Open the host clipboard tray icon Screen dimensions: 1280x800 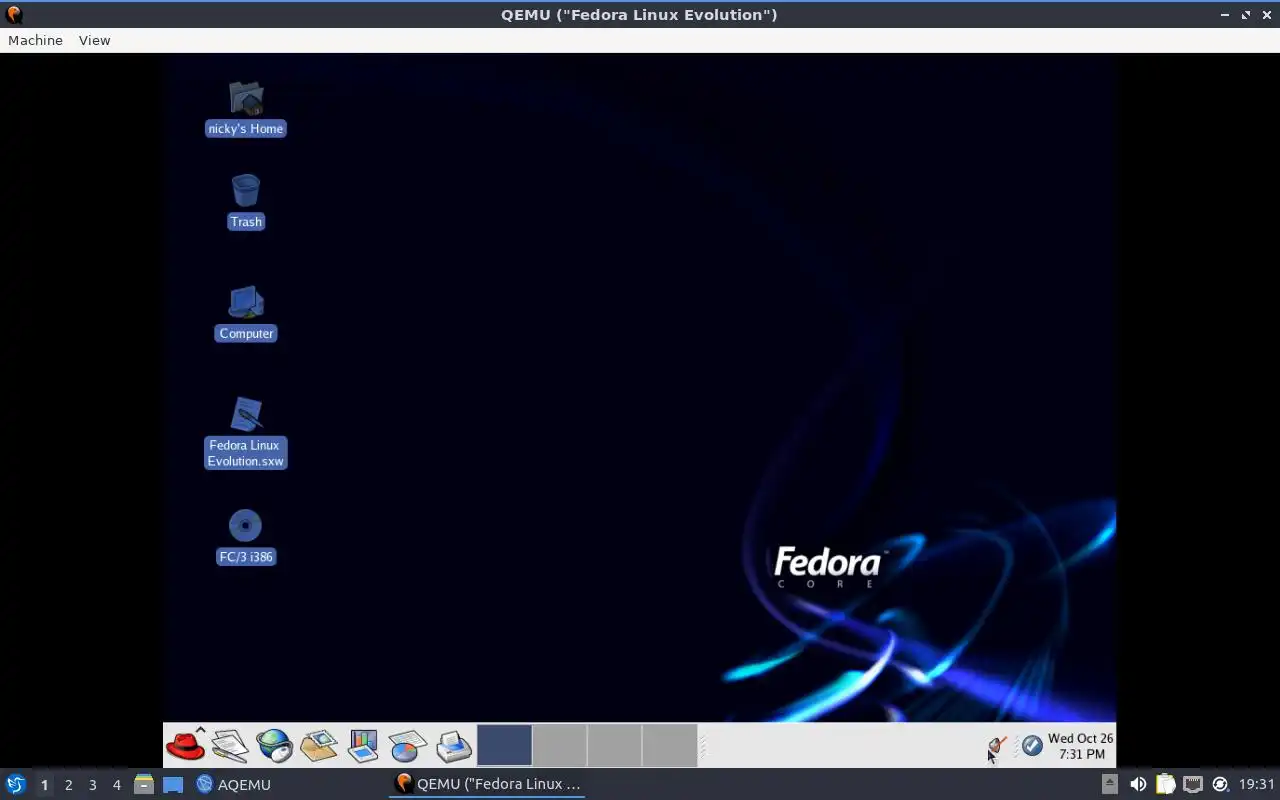[1165, 784]
